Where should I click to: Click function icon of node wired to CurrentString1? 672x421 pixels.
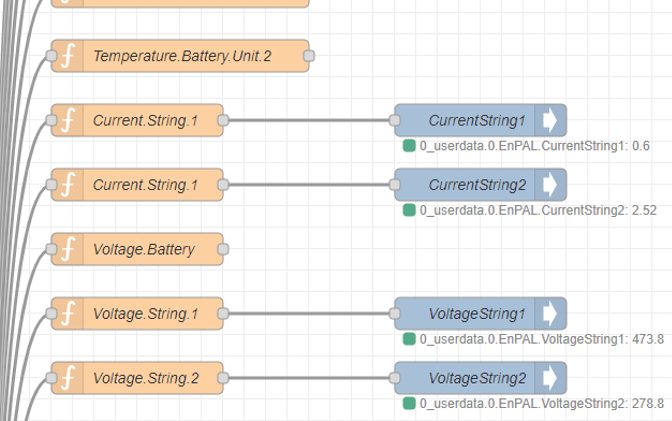point(68,120)
